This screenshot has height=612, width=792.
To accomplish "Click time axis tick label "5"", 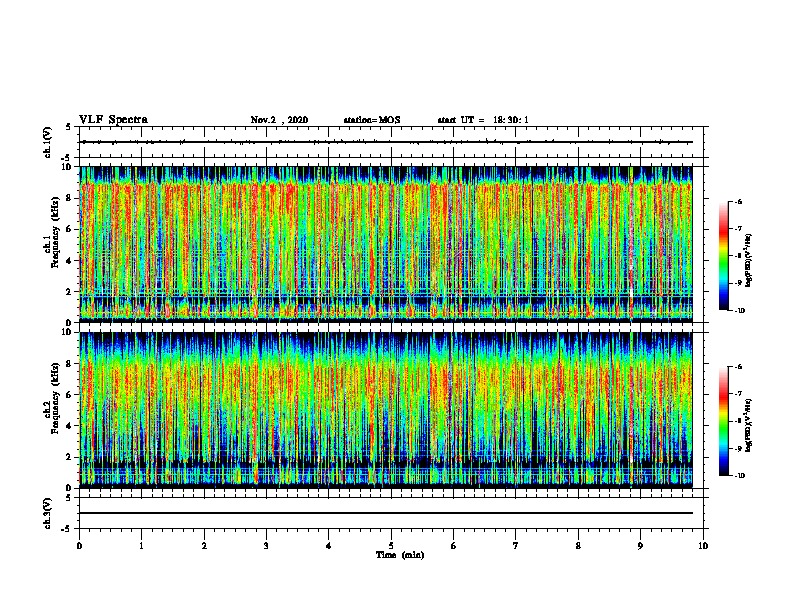I will 391,546.
